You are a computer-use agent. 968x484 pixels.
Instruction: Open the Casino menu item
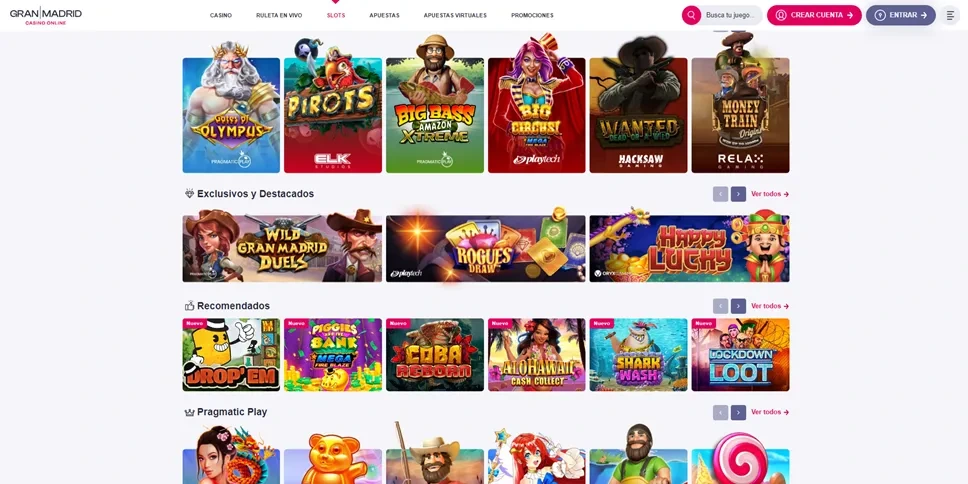point(221,15)
